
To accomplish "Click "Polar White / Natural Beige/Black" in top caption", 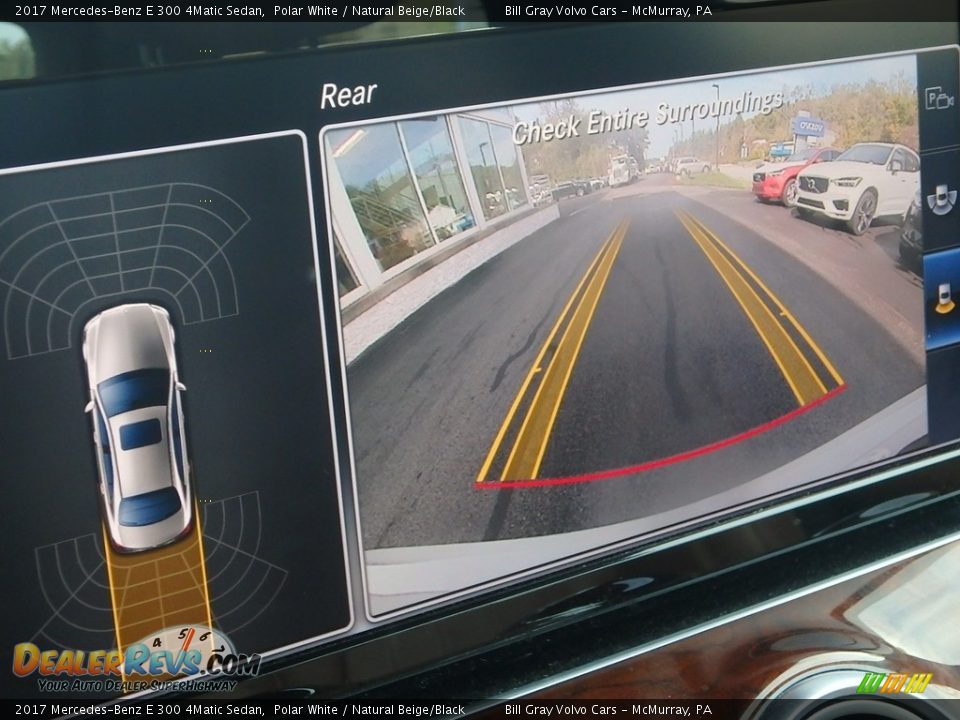I will point(369,11).
